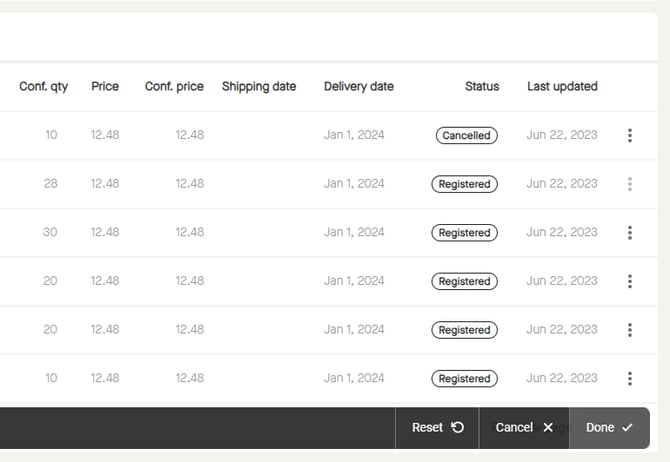
Task: Click confirmed quantity 28 cell
Action: click(50, 184)
